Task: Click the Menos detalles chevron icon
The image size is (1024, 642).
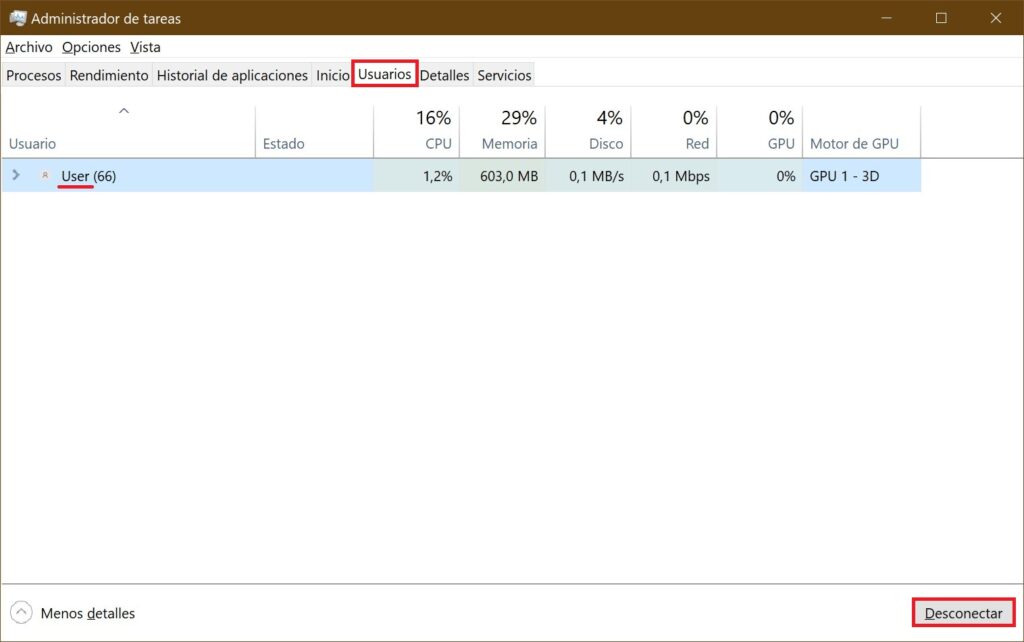Action: tap(21, 613)
